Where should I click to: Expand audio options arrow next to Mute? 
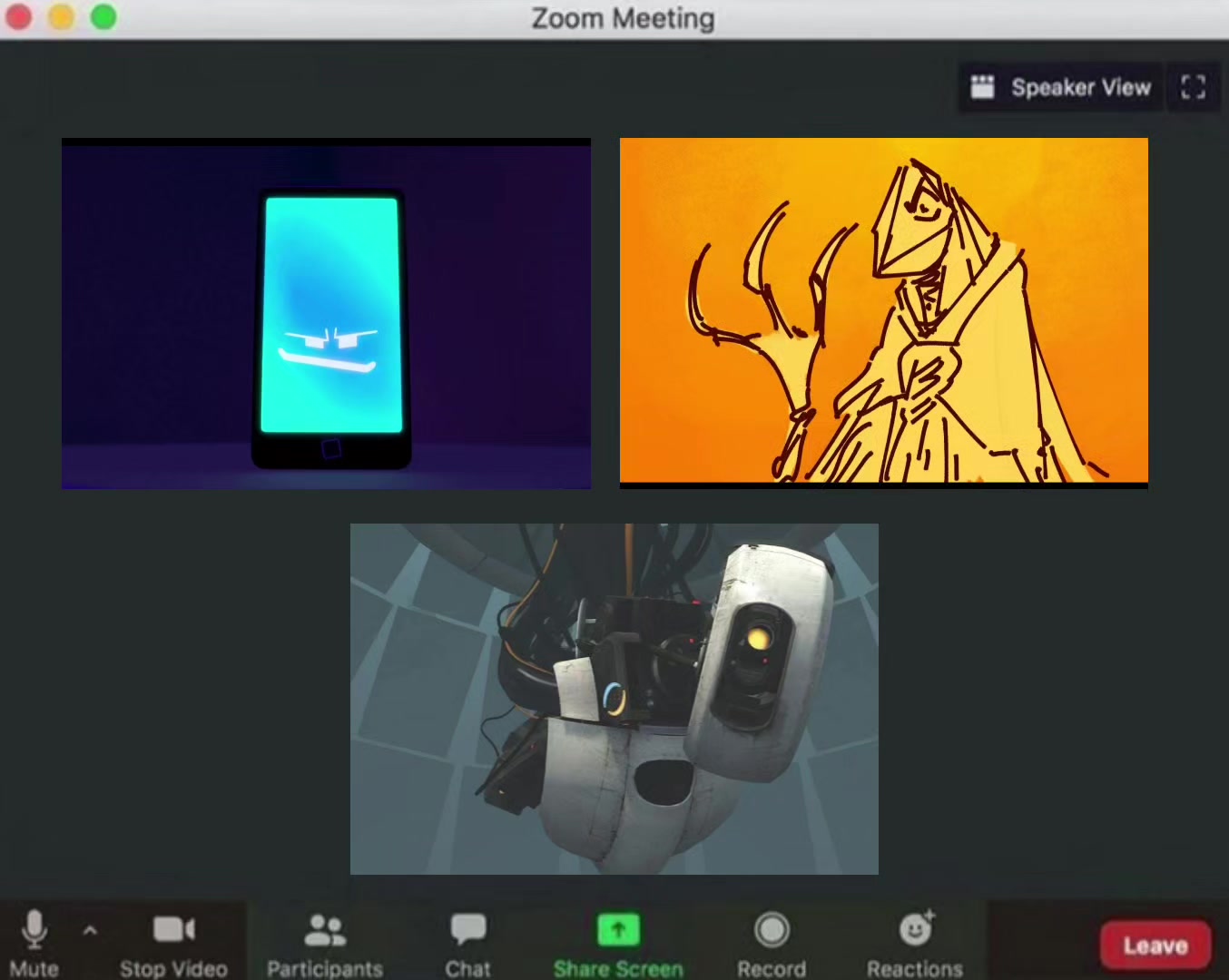tap(90, 930)
